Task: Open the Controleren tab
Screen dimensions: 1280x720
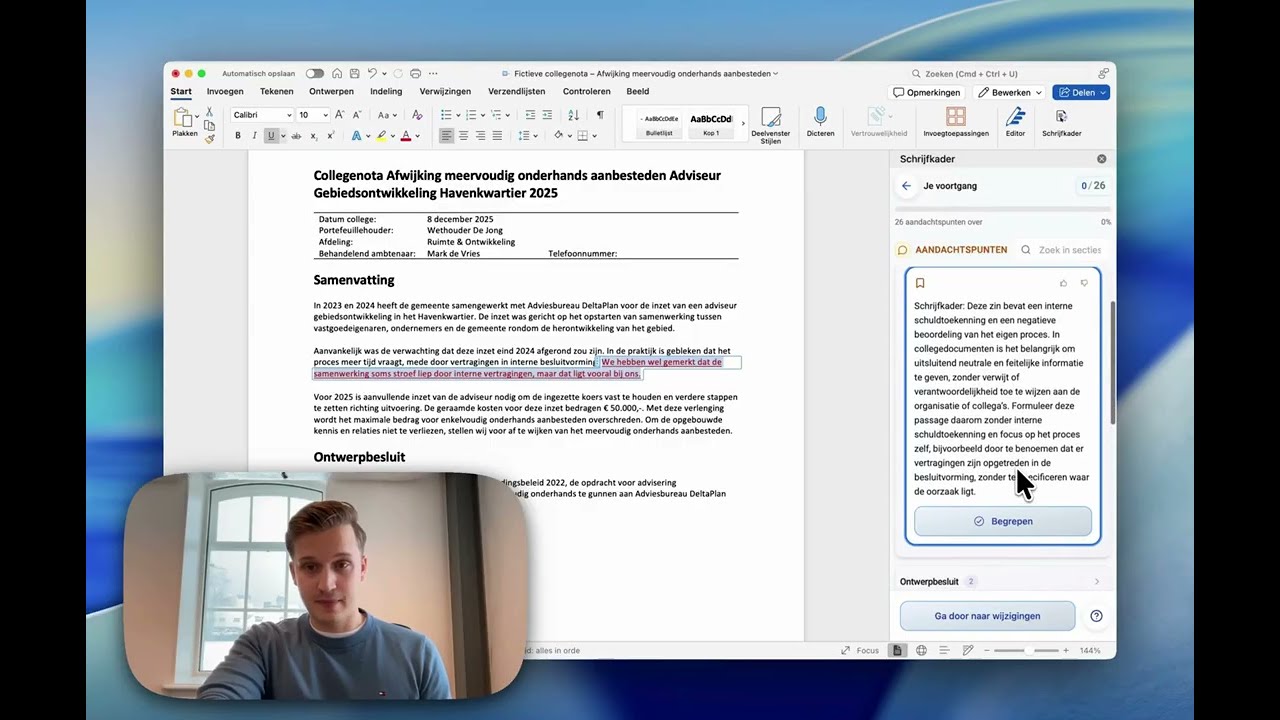Action: click(587, 91)
